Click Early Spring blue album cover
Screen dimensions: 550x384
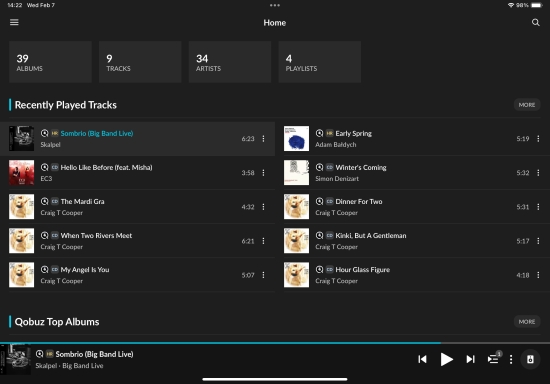(296, 139)
